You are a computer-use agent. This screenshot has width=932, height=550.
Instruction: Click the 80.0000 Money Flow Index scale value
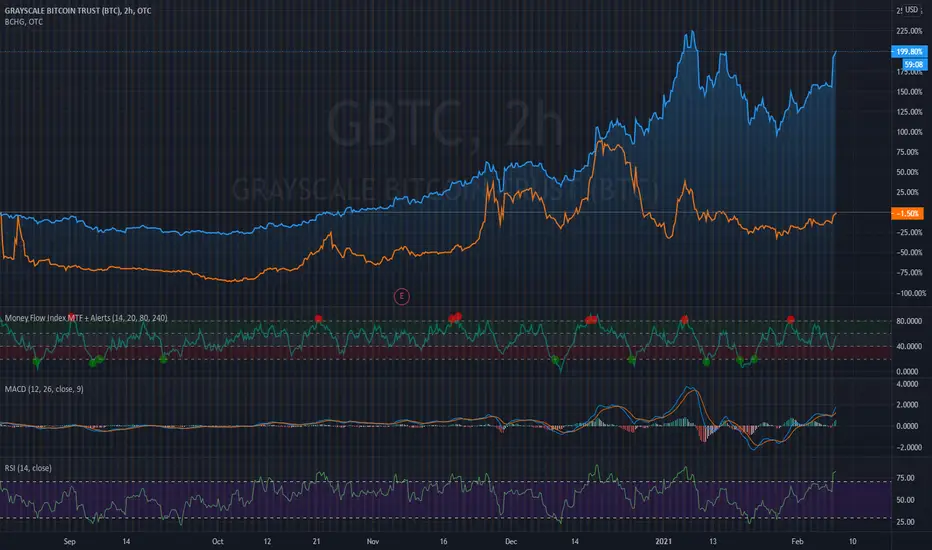tap(909, 321)
